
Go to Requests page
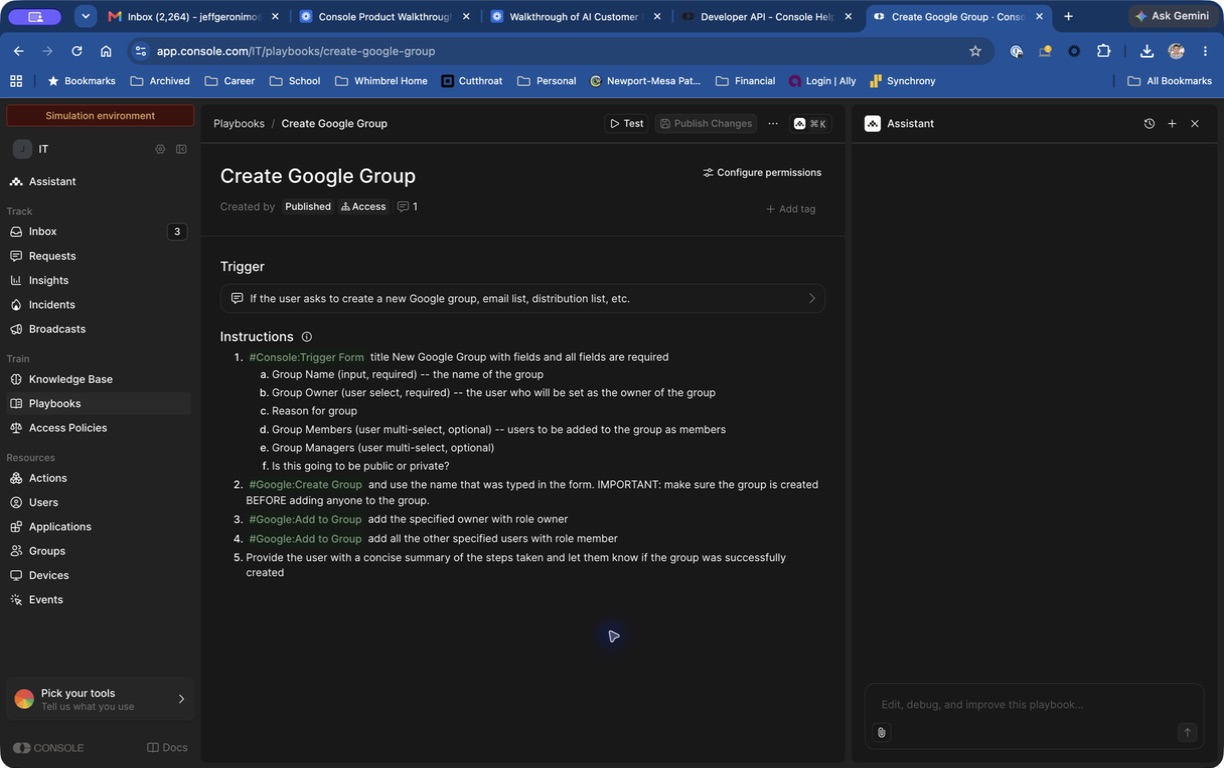[x=52, y=256]
